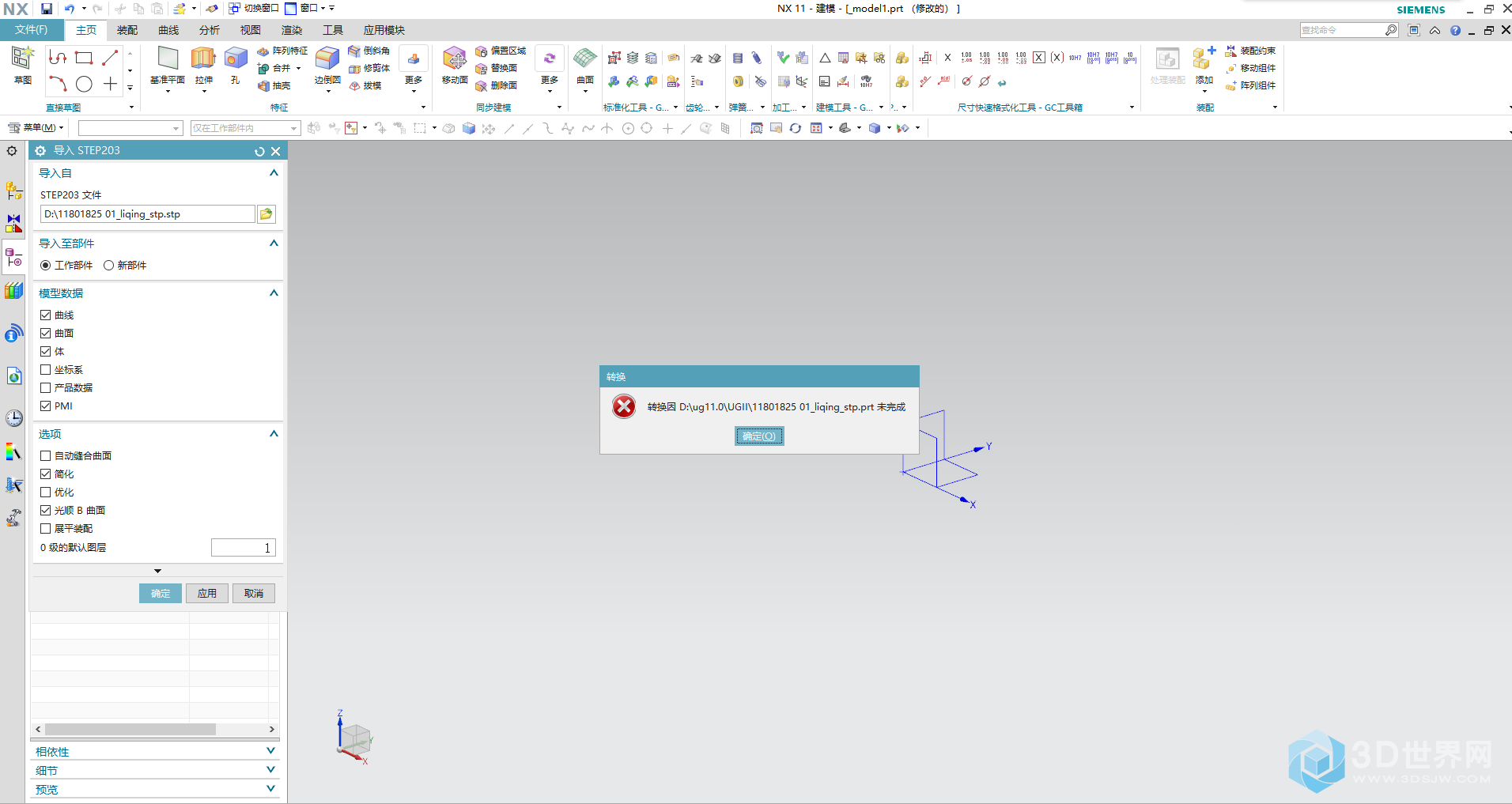The image size is (1512, 804).
Task: Click OK (确定) in the Import STEP203 panel
Action: [161, 594]
